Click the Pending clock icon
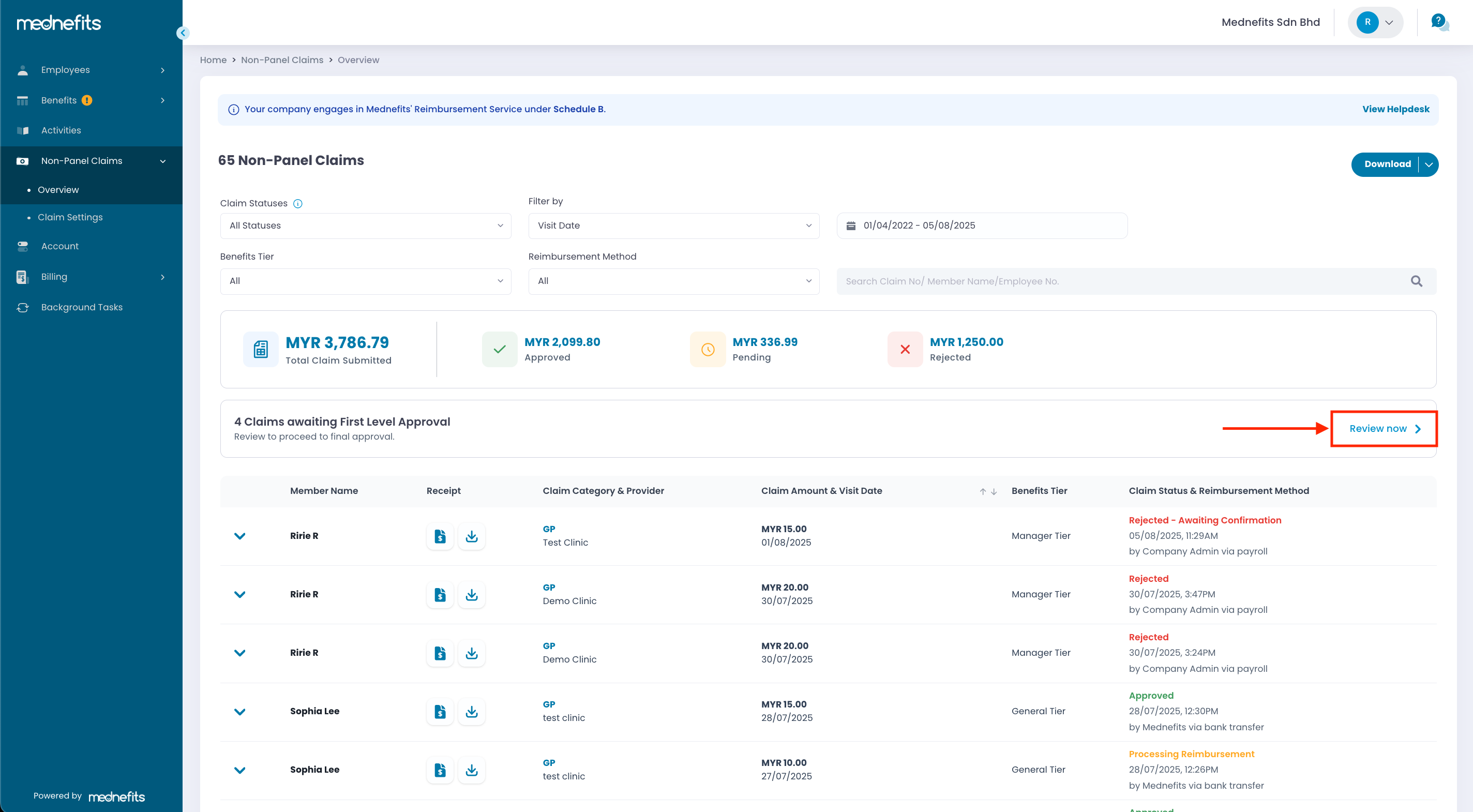The width and height of the screenshot is (1473, 812). pyautogui.click(x=708, y=350)
